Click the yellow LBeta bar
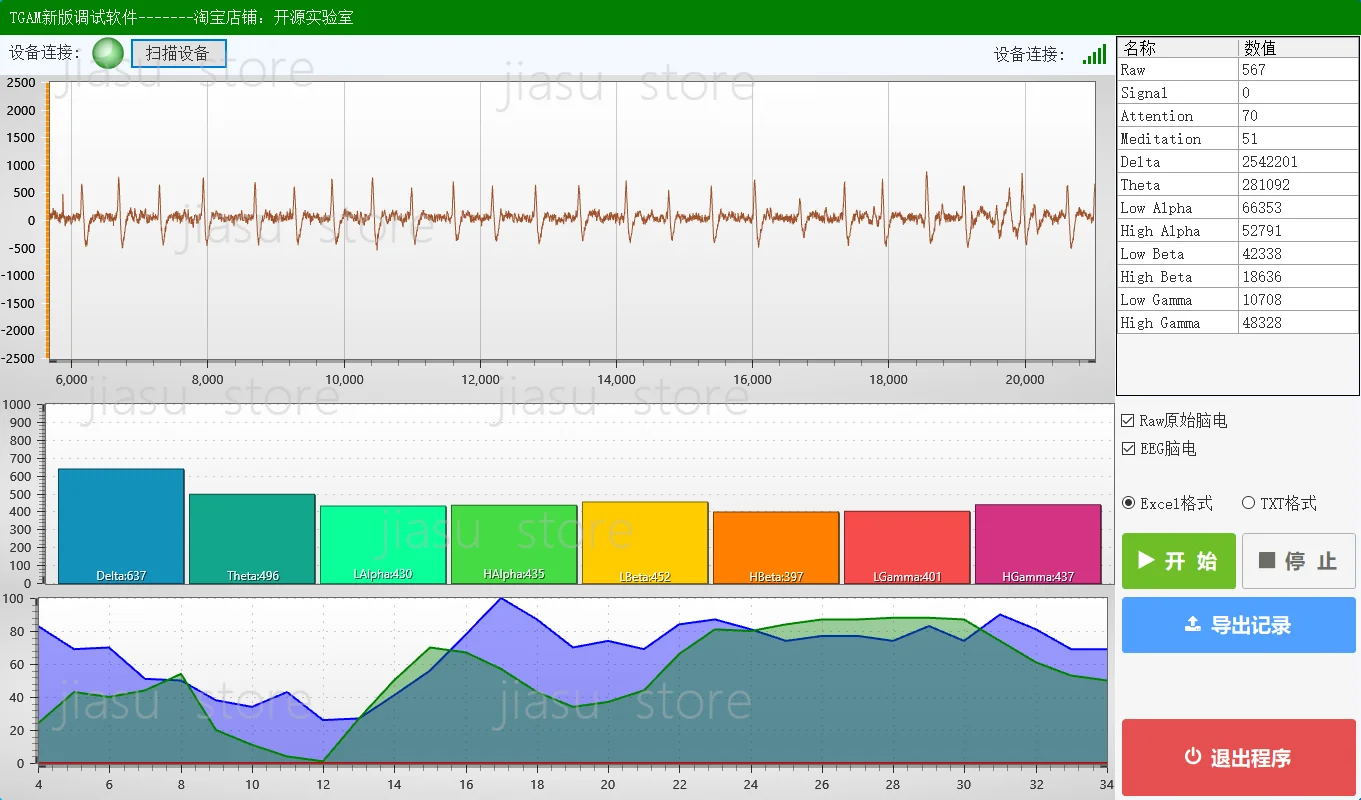This screenshot has height=800, width=1361. (645, 540)
